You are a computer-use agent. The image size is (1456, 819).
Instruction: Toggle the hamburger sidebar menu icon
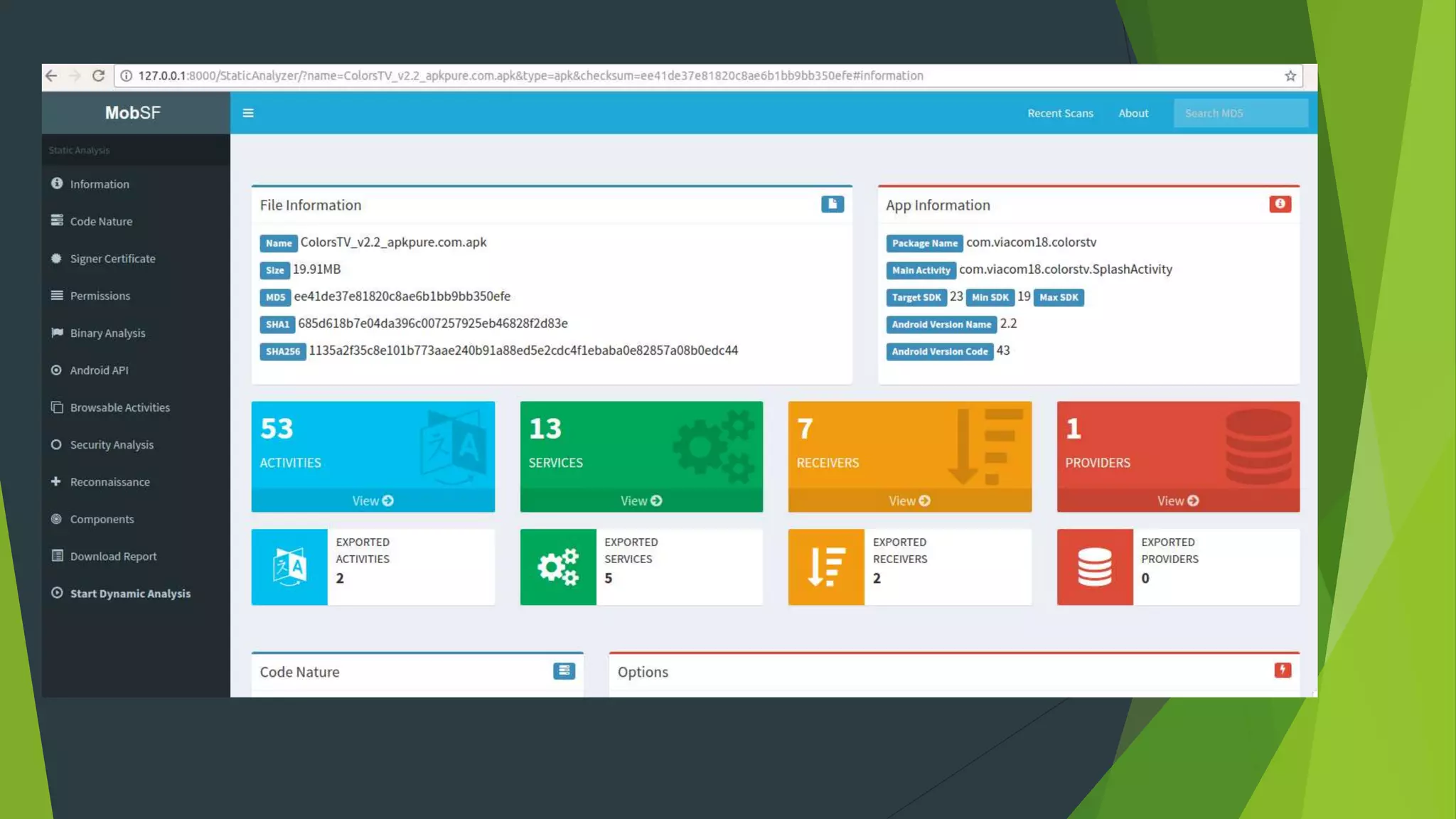tap(248, 113)
